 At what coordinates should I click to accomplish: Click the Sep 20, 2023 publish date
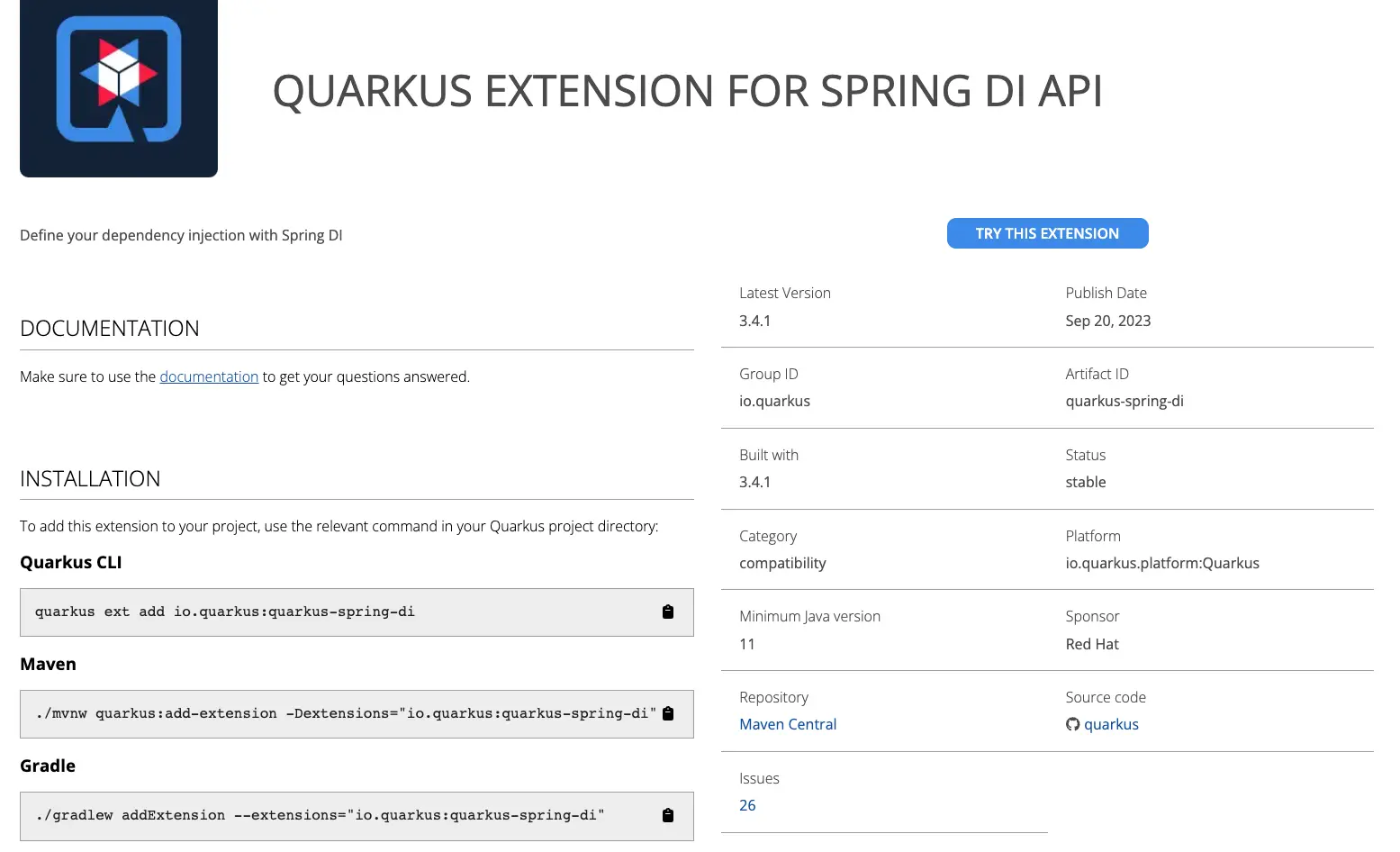click(x=1108, y=322)
